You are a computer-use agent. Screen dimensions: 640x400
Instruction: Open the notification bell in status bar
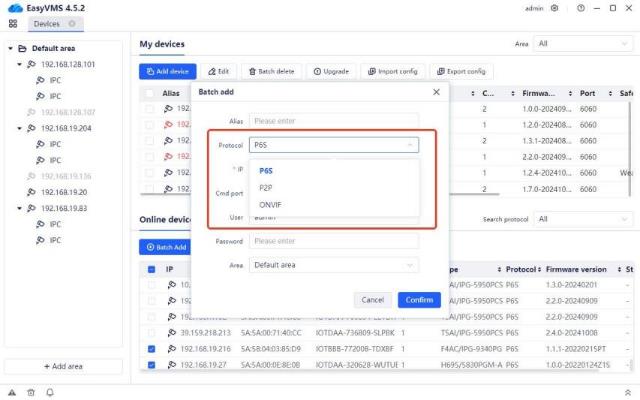pos(49,391)
